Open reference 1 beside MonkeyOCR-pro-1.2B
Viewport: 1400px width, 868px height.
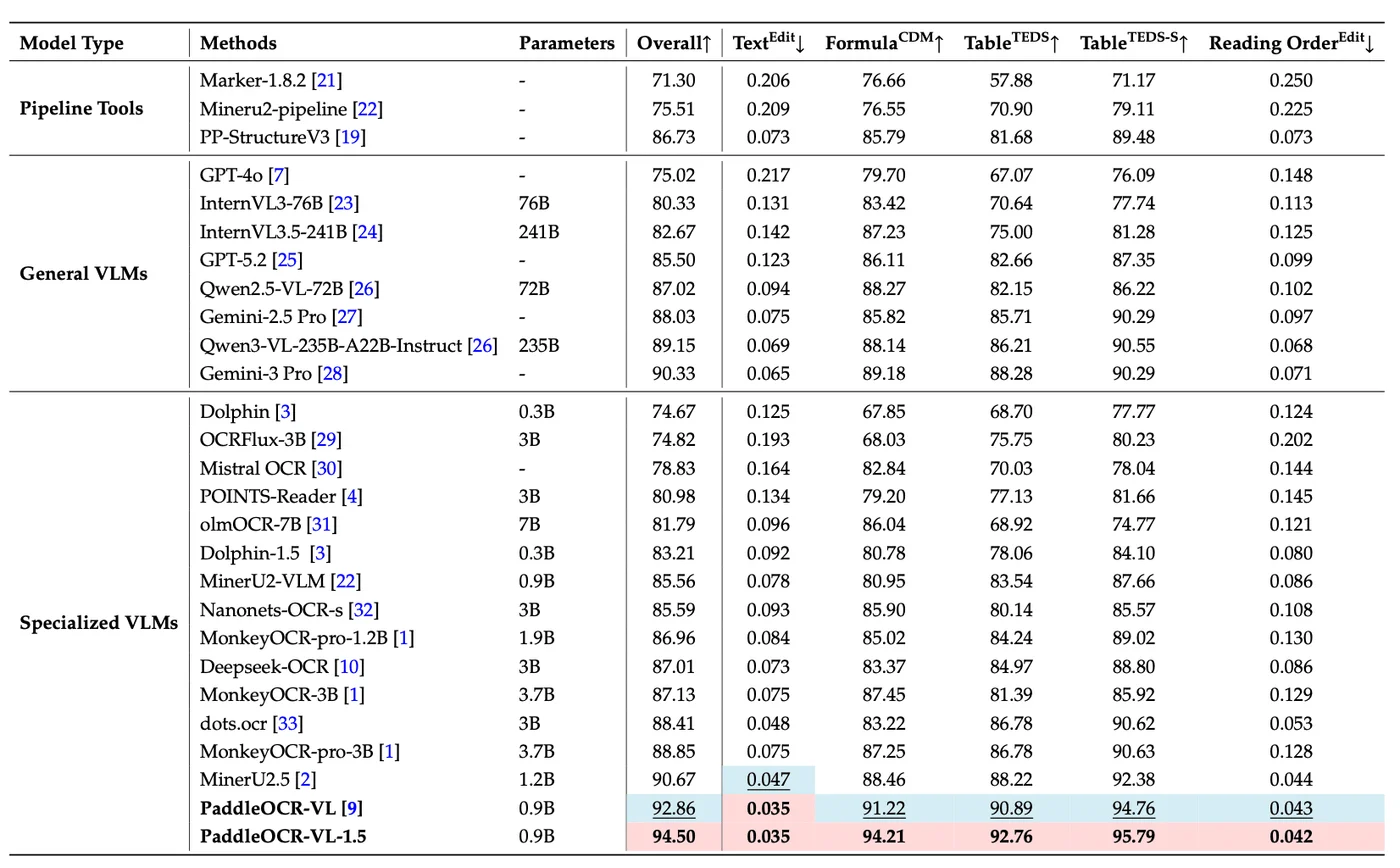(x=405, y=638)
